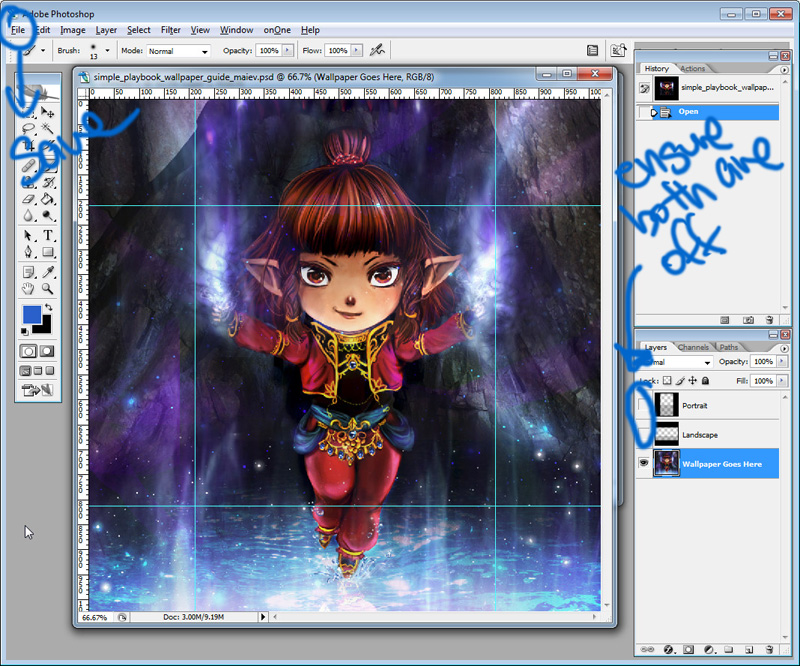
Task: Create new snapshot in History panel
Action: (x=748, y=320)
